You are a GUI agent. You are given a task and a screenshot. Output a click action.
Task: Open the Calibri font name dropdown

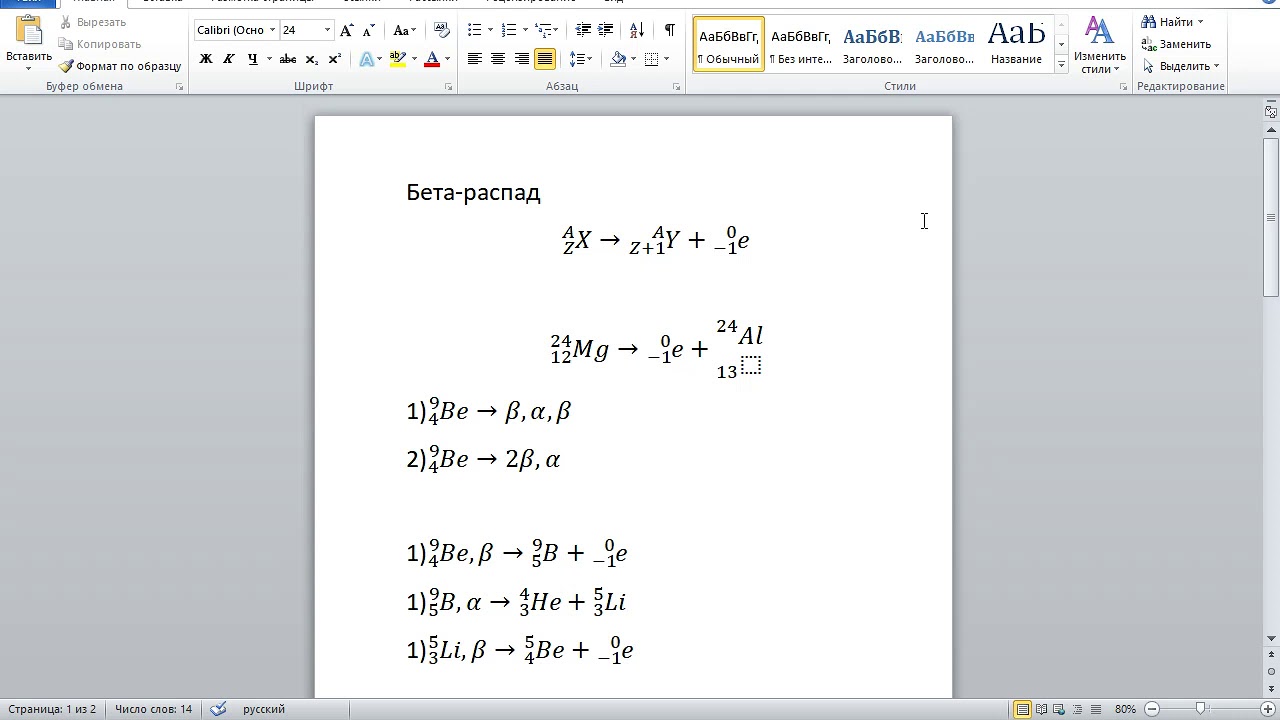(272, 30)
